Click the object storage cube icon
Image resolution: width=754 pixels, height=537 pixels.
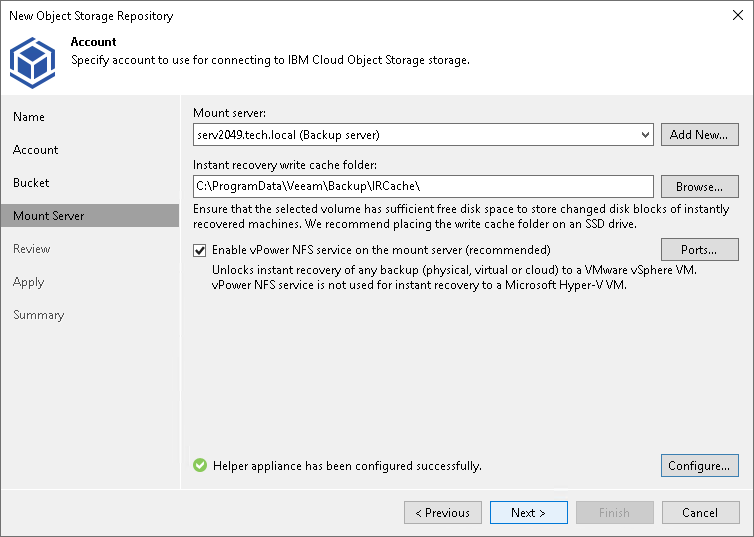pos(33,62)
